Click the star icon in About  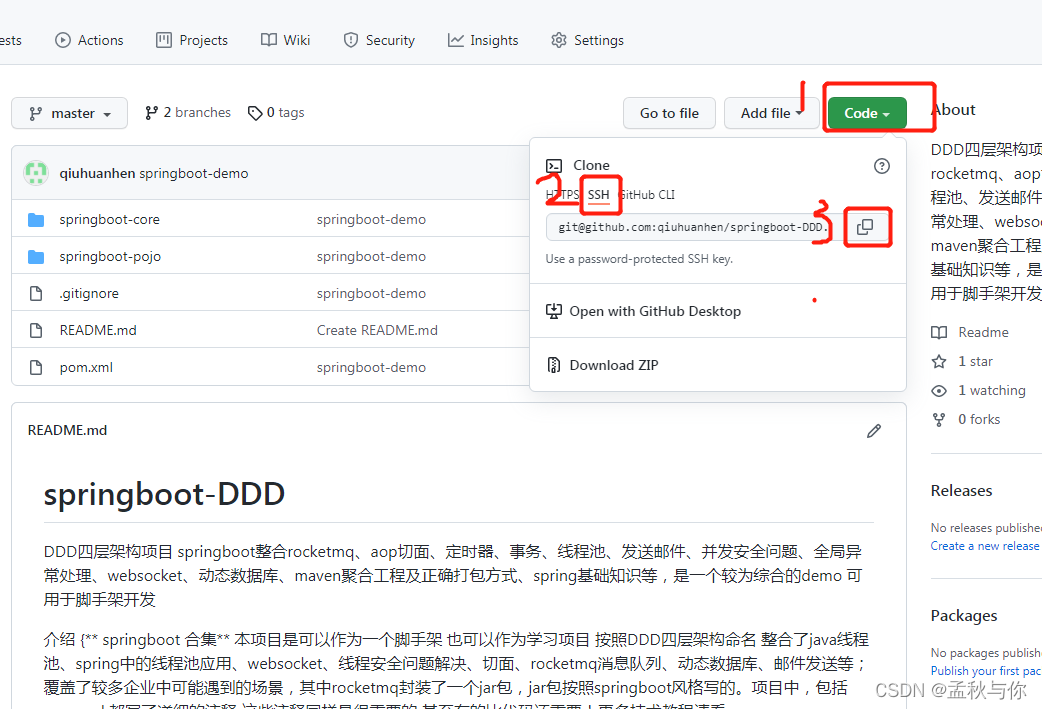coord(939,361)
